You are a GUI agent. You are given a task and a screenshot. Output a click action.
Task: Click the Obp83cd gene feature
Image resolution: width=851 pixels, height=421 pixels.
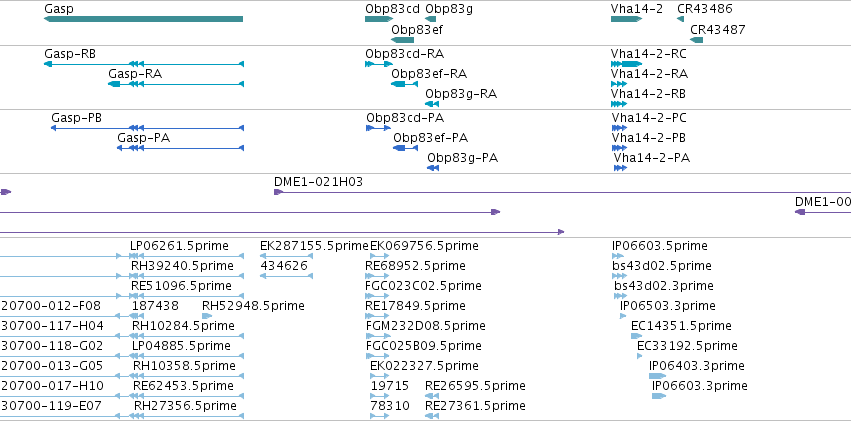pyautogui.click(x=379, y=19)
